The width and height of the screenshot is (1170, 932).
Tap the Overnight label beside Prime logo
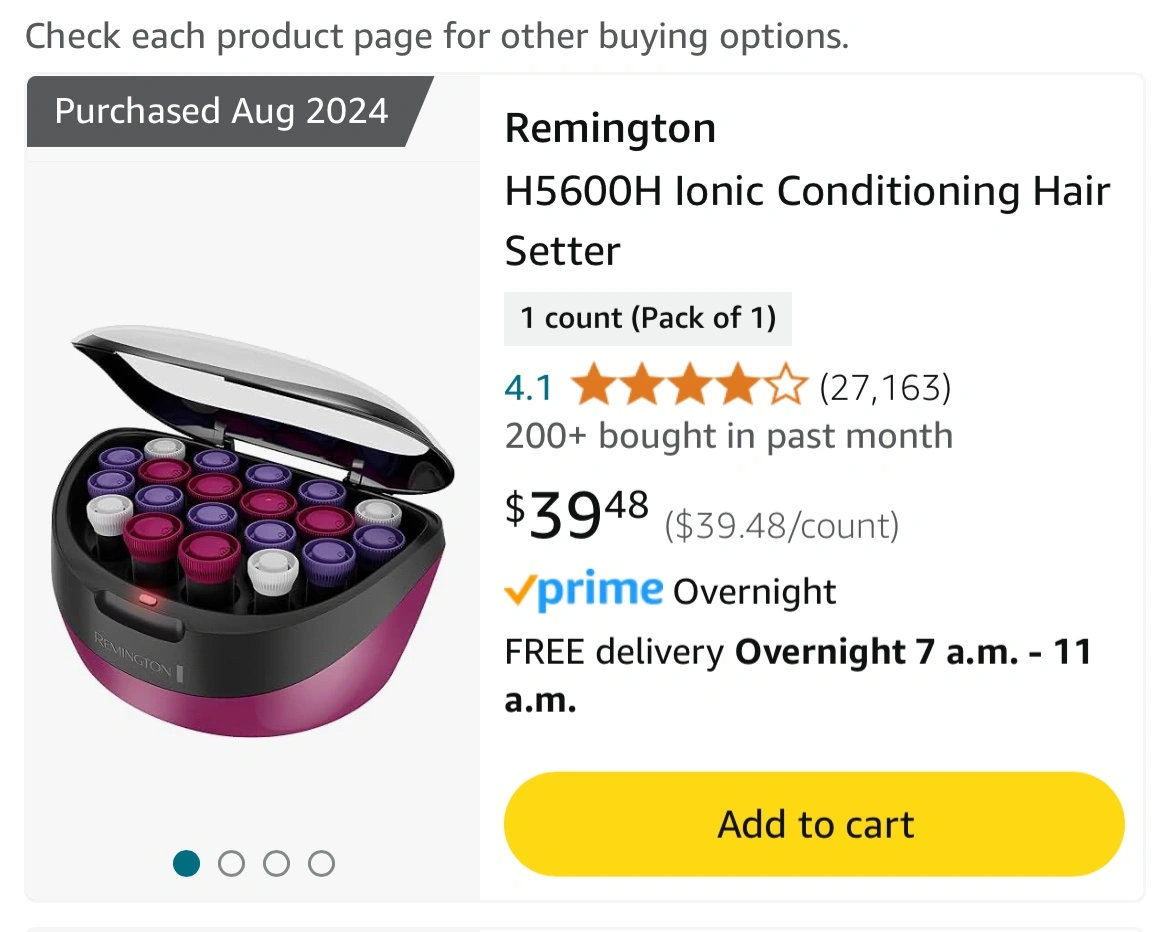(754, 592)
